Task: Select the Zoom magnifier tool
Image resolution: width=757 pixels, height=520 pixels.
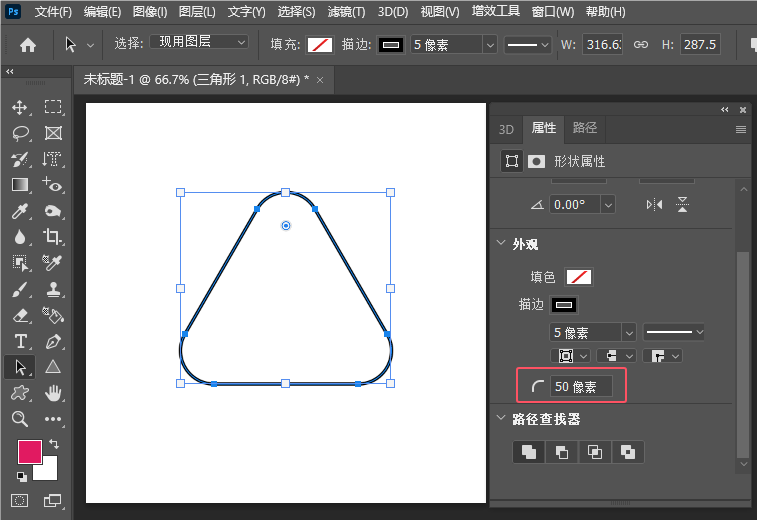Action: pos(20,419)
